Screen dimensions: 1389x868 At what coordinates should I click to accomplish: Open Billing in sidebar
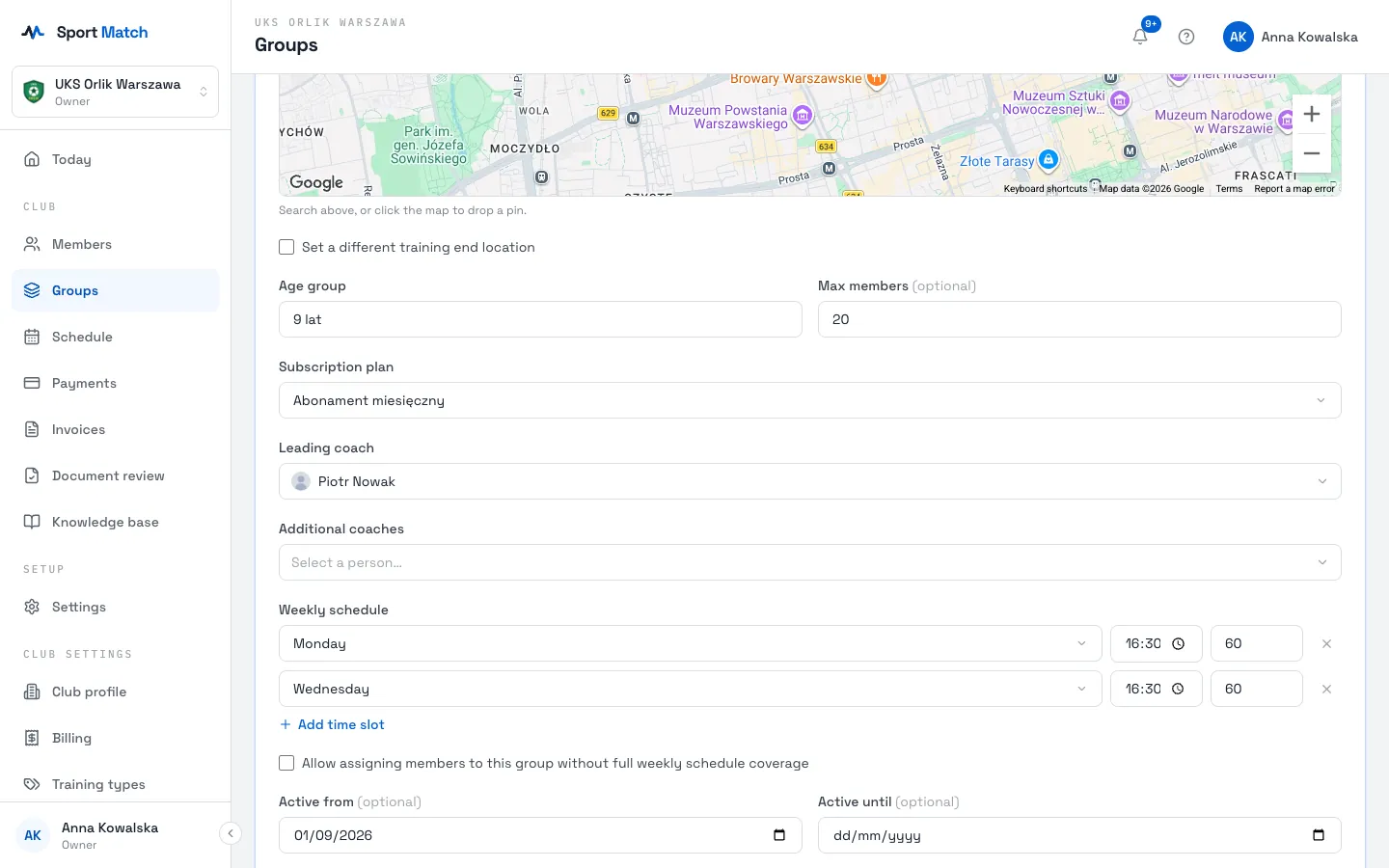pyautogui.click(x=115, y=738)
